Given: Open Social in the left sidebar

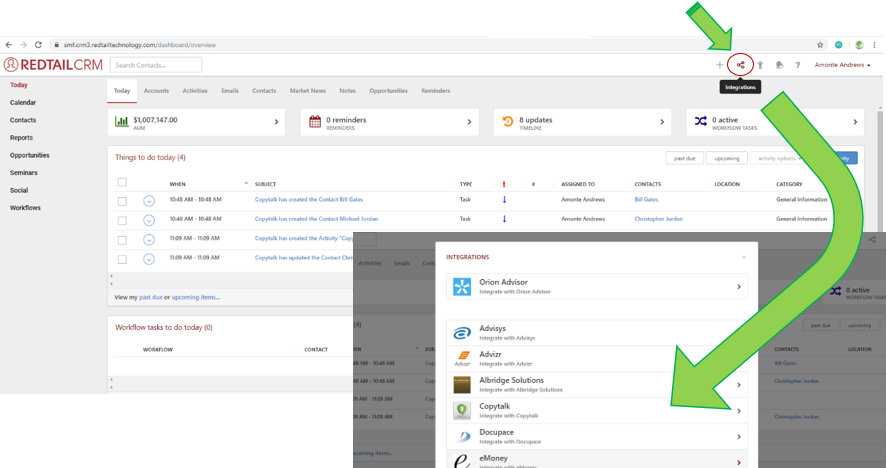Looking at the screenshot, I should point(19,190).
